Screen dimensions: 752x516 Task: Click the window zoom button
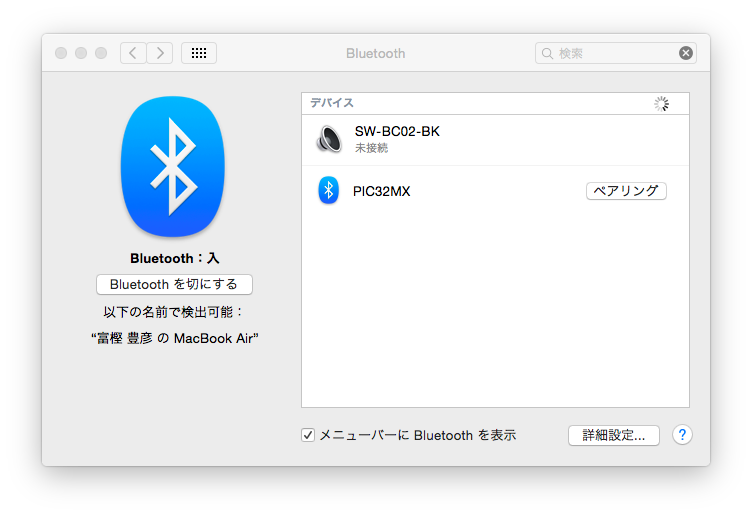[101, 53]
